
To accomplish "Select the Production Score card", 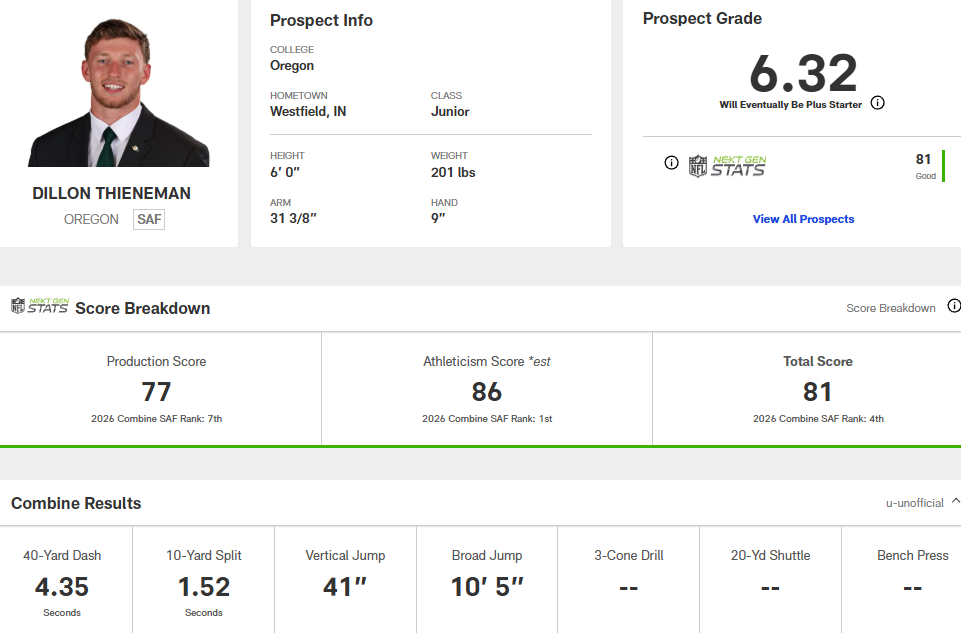I will (x=157, y=389).
